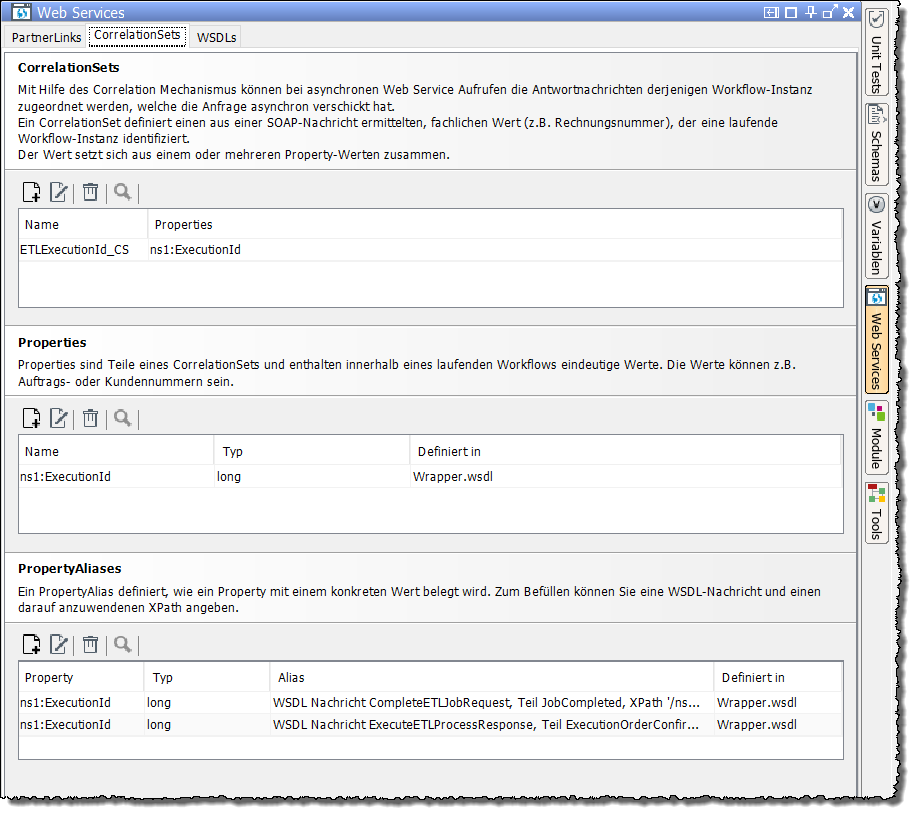Open the Module side tab
Image resolution: width=917 pixels, height=817 pixels.
(876, 436)
